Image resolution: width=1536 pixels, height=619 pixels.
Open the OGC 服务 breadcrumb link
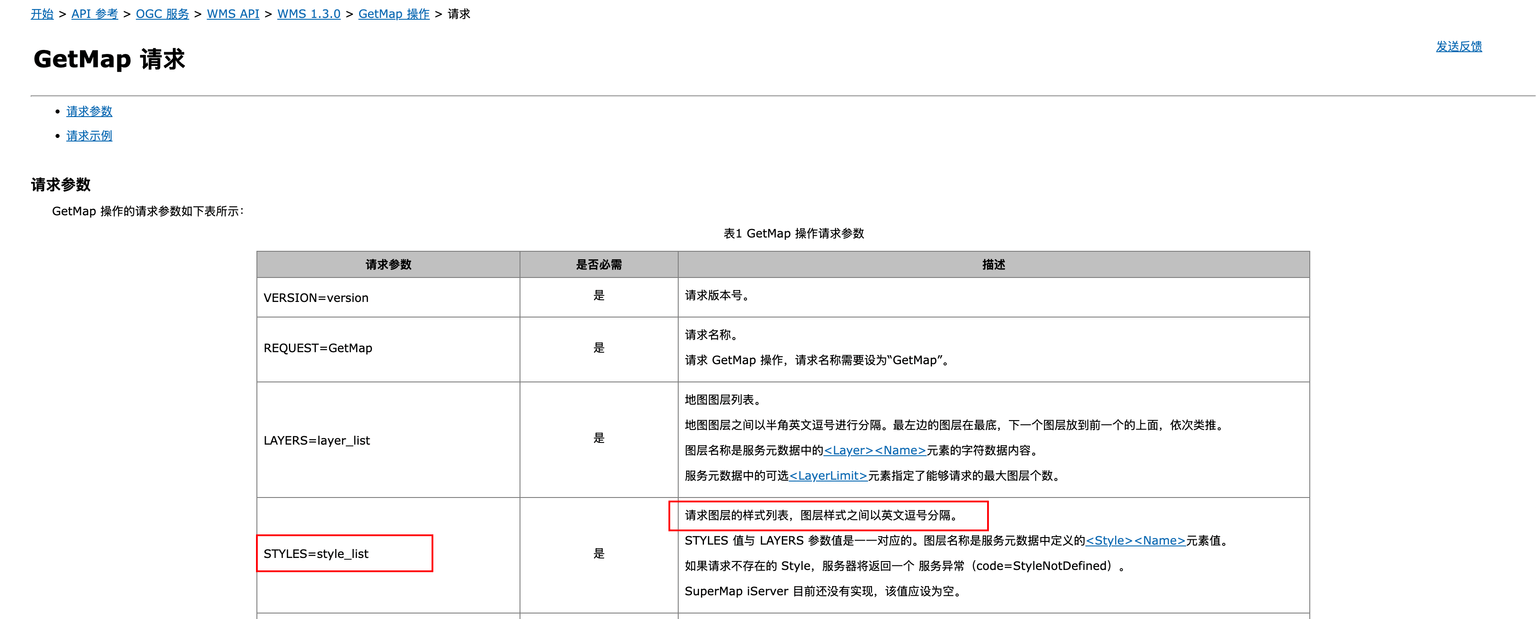point(162,14)
